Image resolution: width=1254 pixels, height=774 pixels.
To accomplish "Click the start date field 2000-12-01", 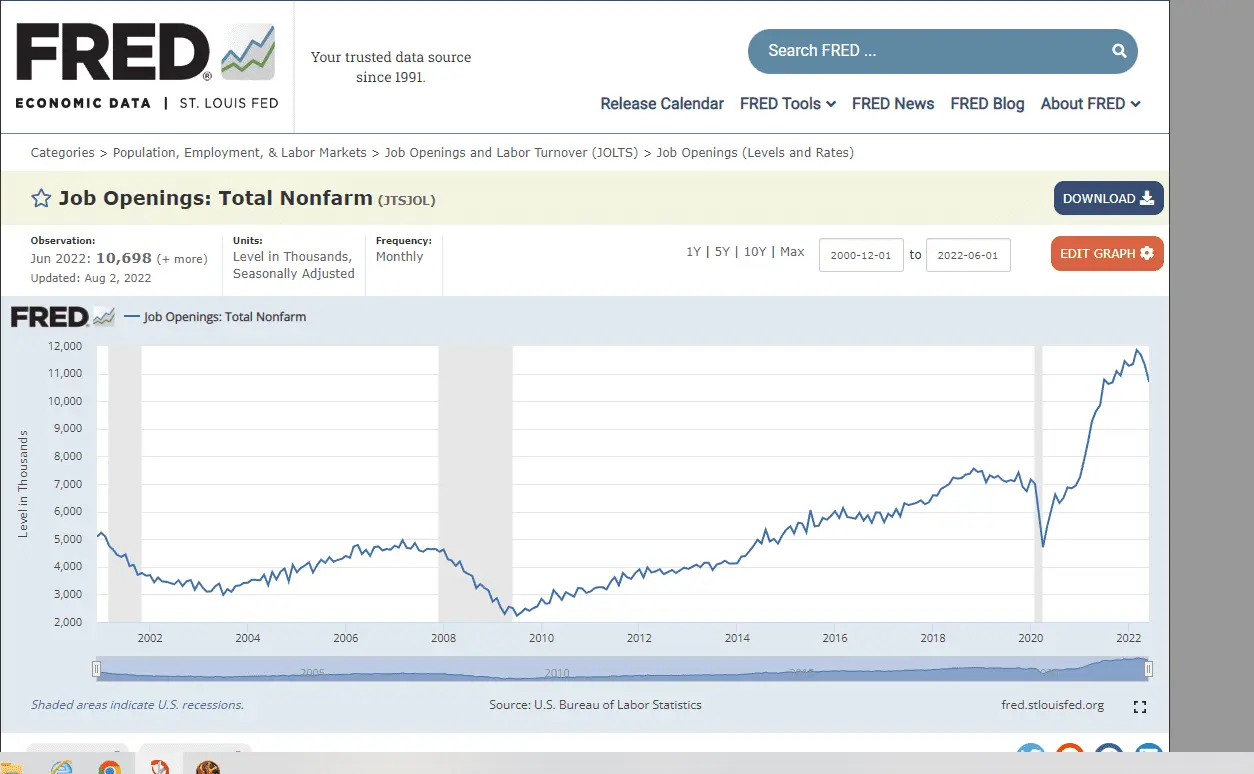I will click(x=861, y=255).
